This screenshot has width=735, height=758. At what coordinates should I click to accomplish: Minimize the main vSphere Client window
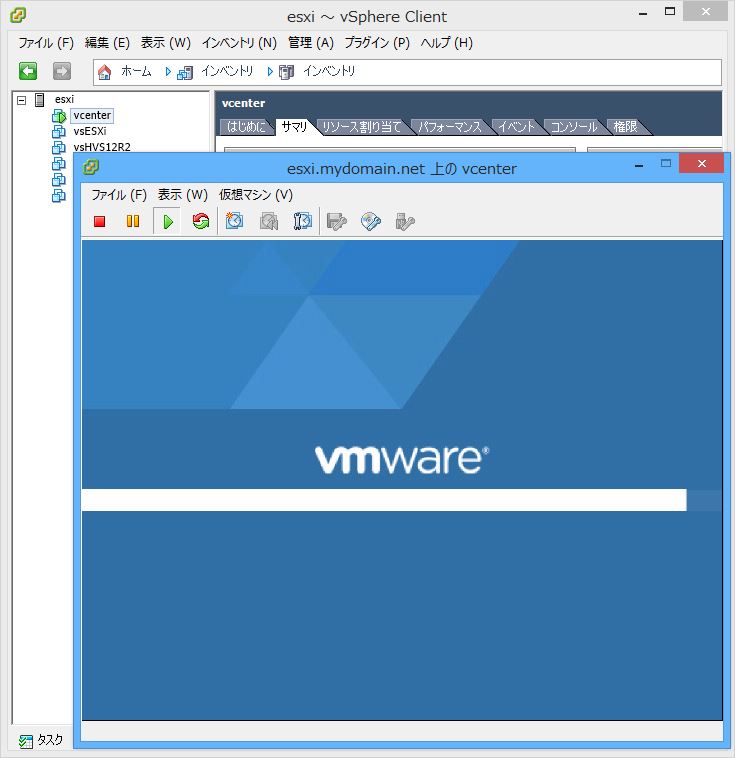coord(643,14)
